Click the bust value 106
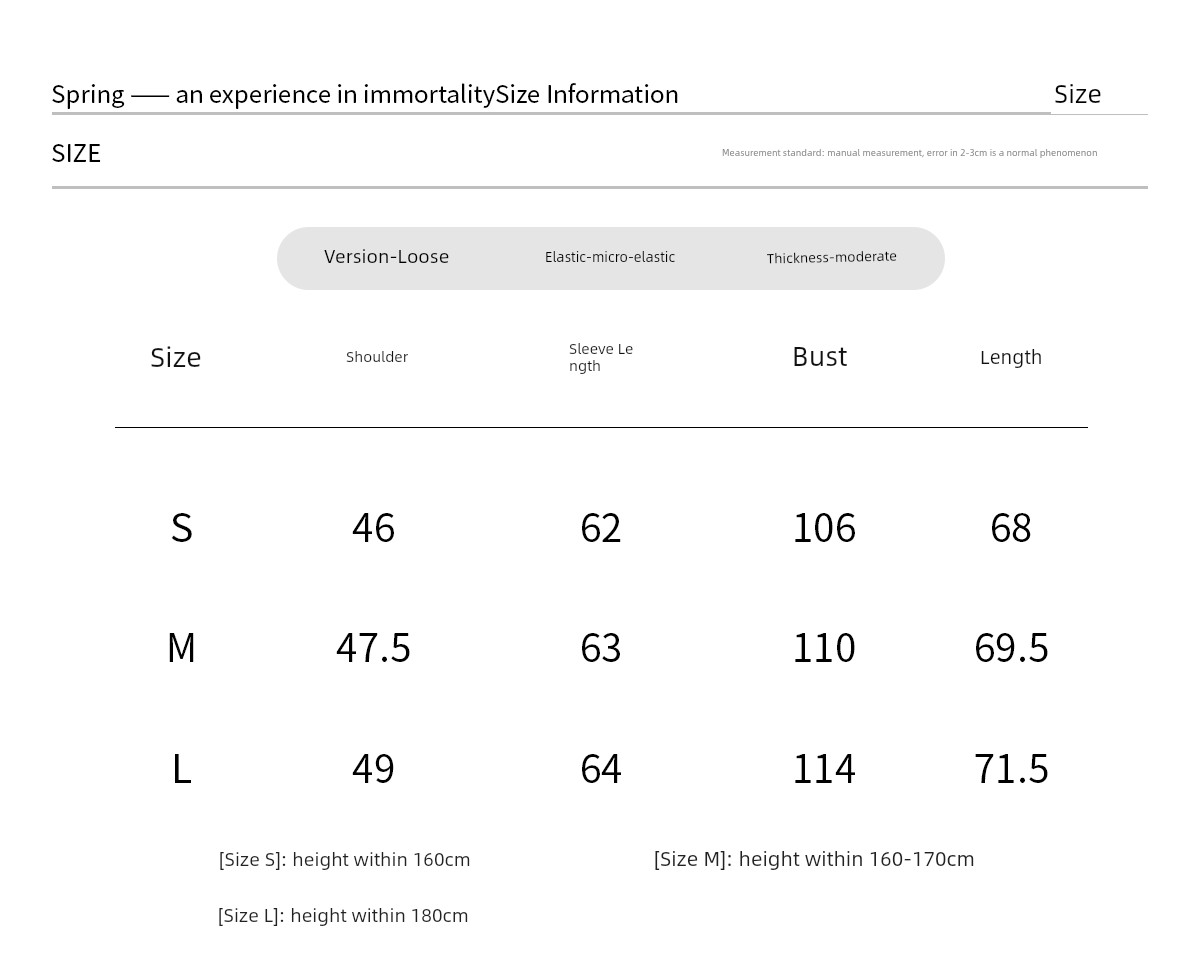This screenshot has height=980, width=1200. point(824,527)
